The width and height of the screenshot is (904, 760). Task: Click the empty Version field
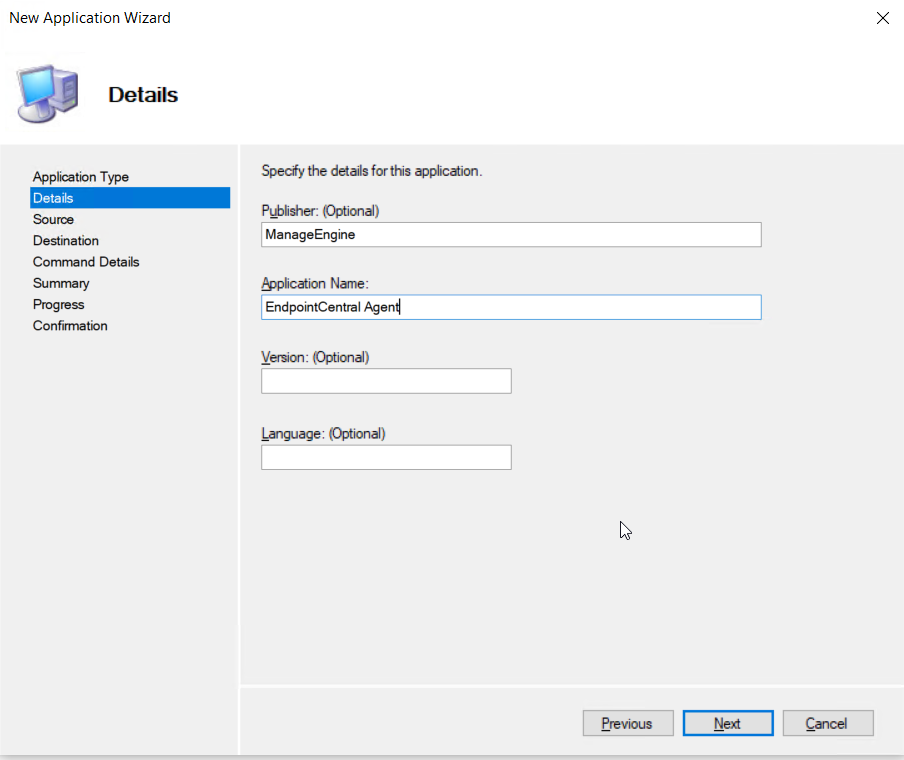[x=386, y=381]
